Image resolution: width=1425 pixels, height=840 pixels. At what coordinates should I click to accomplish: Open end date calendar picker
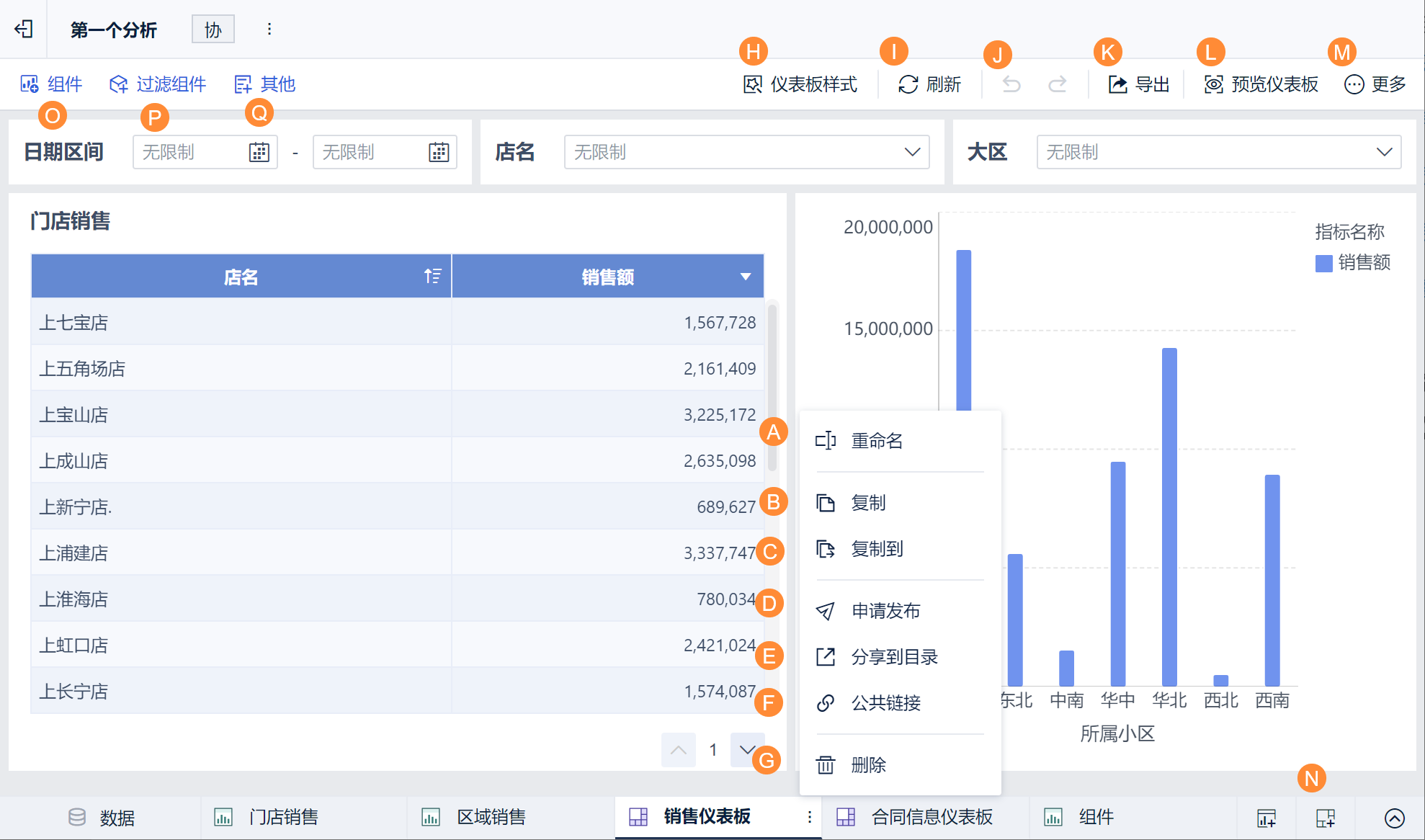coord(439,152)
